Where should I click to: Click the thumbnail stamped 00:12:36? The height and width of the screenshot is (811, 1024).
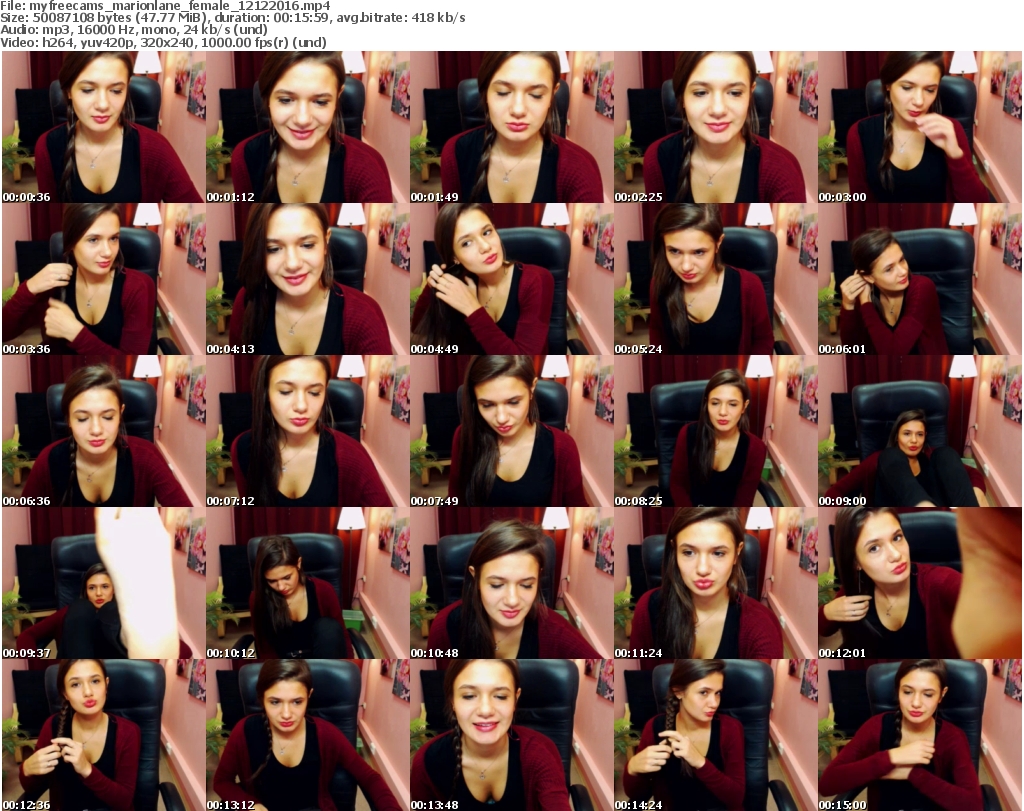click(x=103, y=735)
